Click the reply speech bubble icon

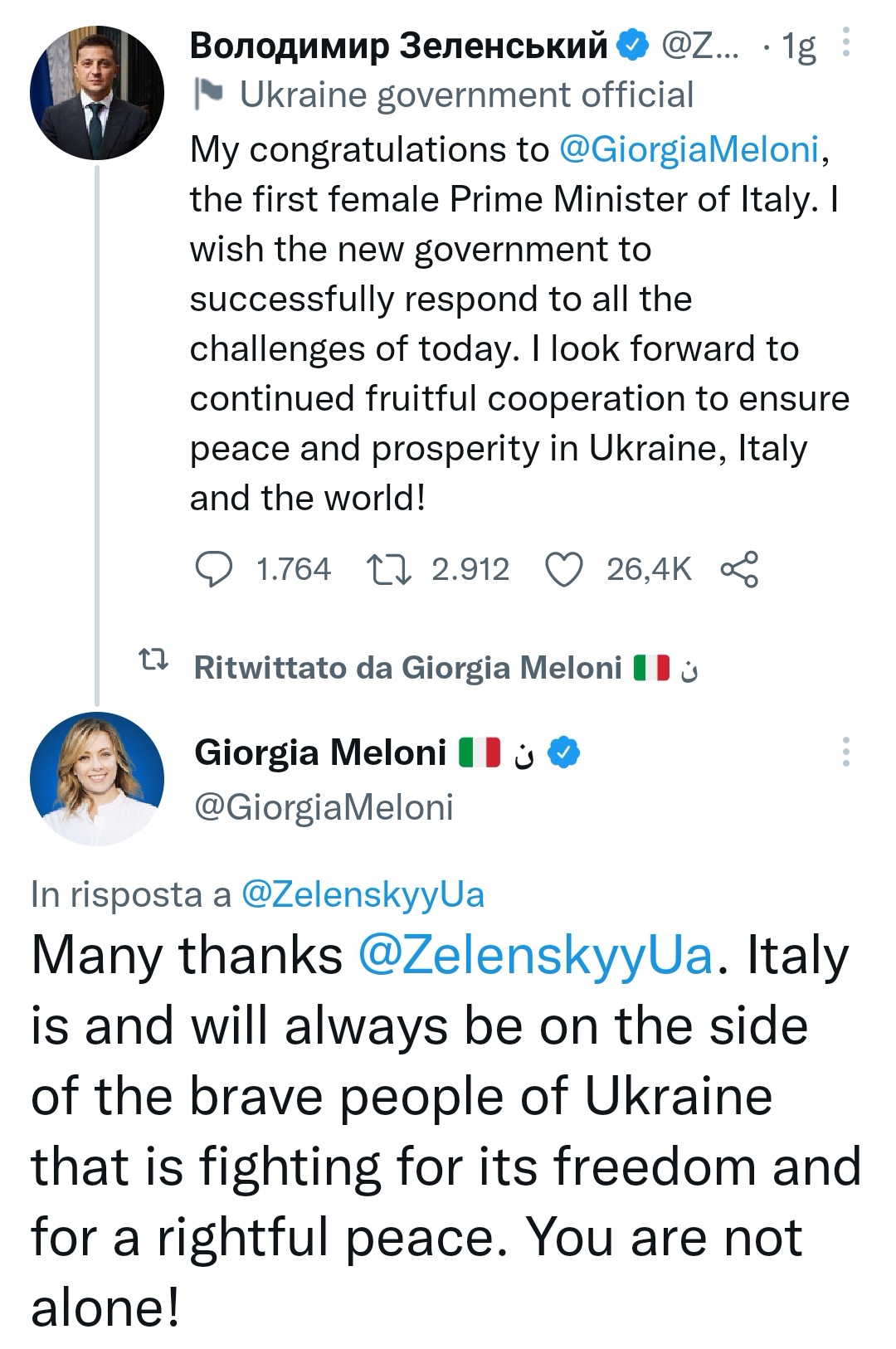click(x=213, y=569)
